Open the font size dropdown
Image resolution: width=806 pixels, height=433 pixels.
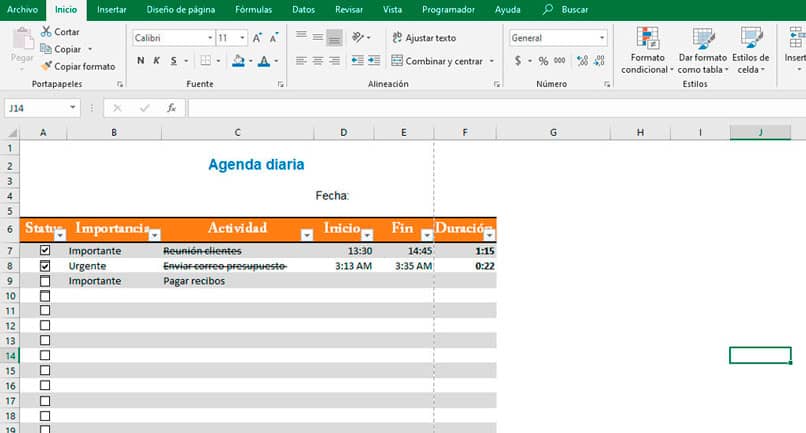point(242,38)
